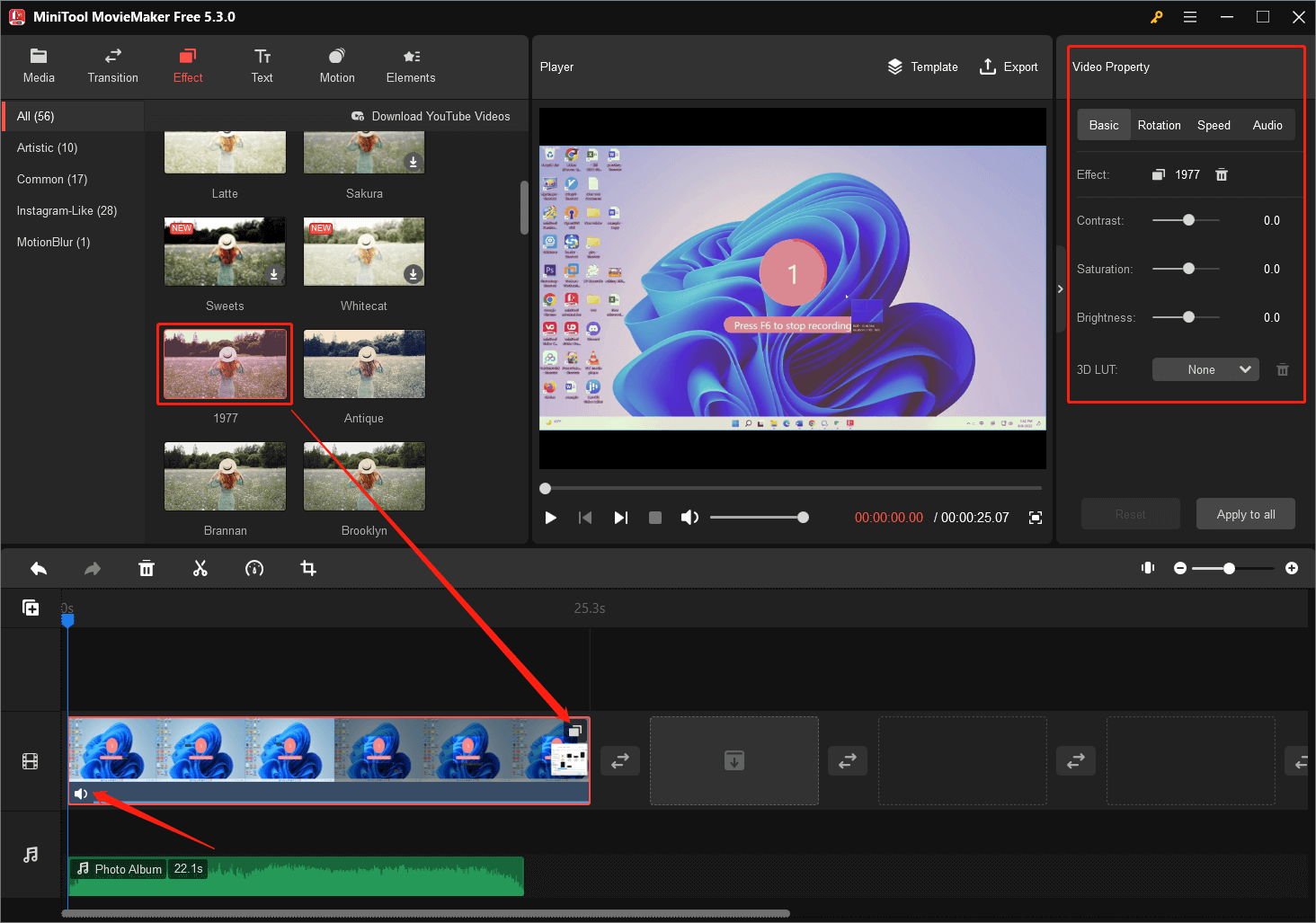Go to next frame
The height and width of the screenshot is (923, 1316).
620,518
